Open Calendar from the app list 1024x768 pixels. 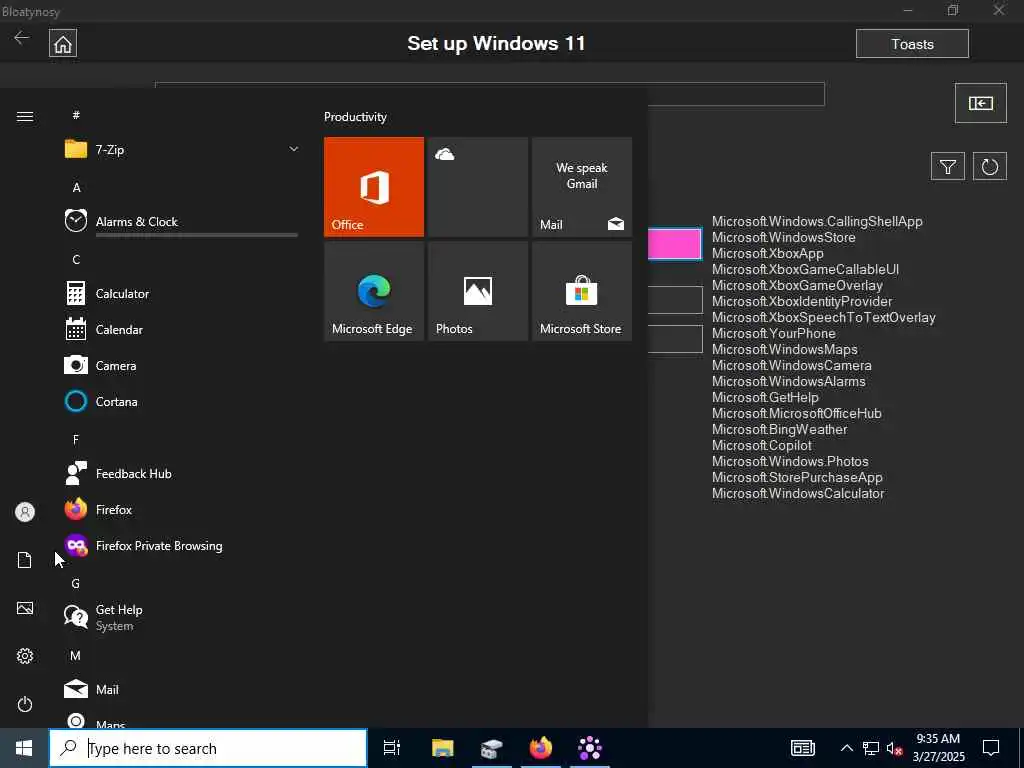[x=182, y=329]
